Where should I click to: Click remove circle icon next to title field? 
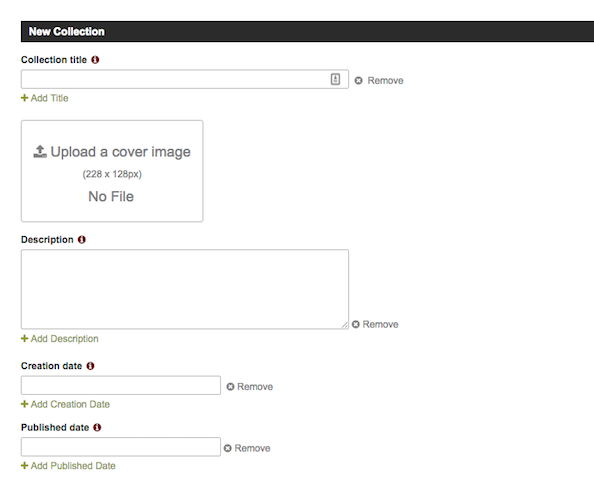coord(358,81)
